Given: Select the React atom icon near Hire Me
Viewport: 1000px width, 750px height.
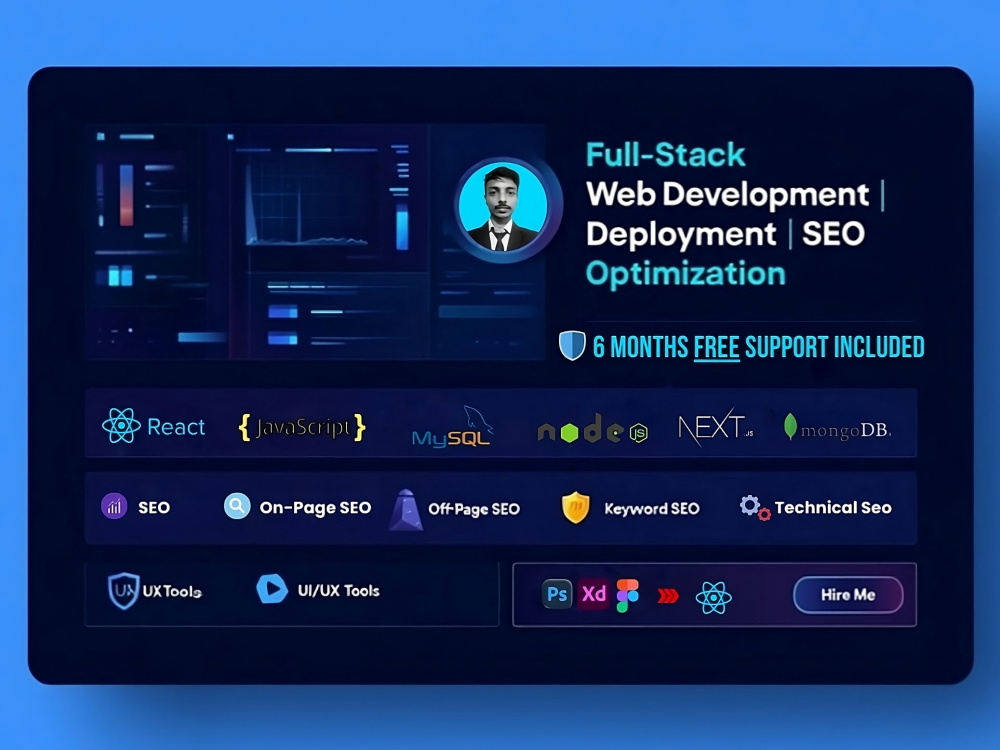Looking at the screenshot, I should tap(713, 598).
